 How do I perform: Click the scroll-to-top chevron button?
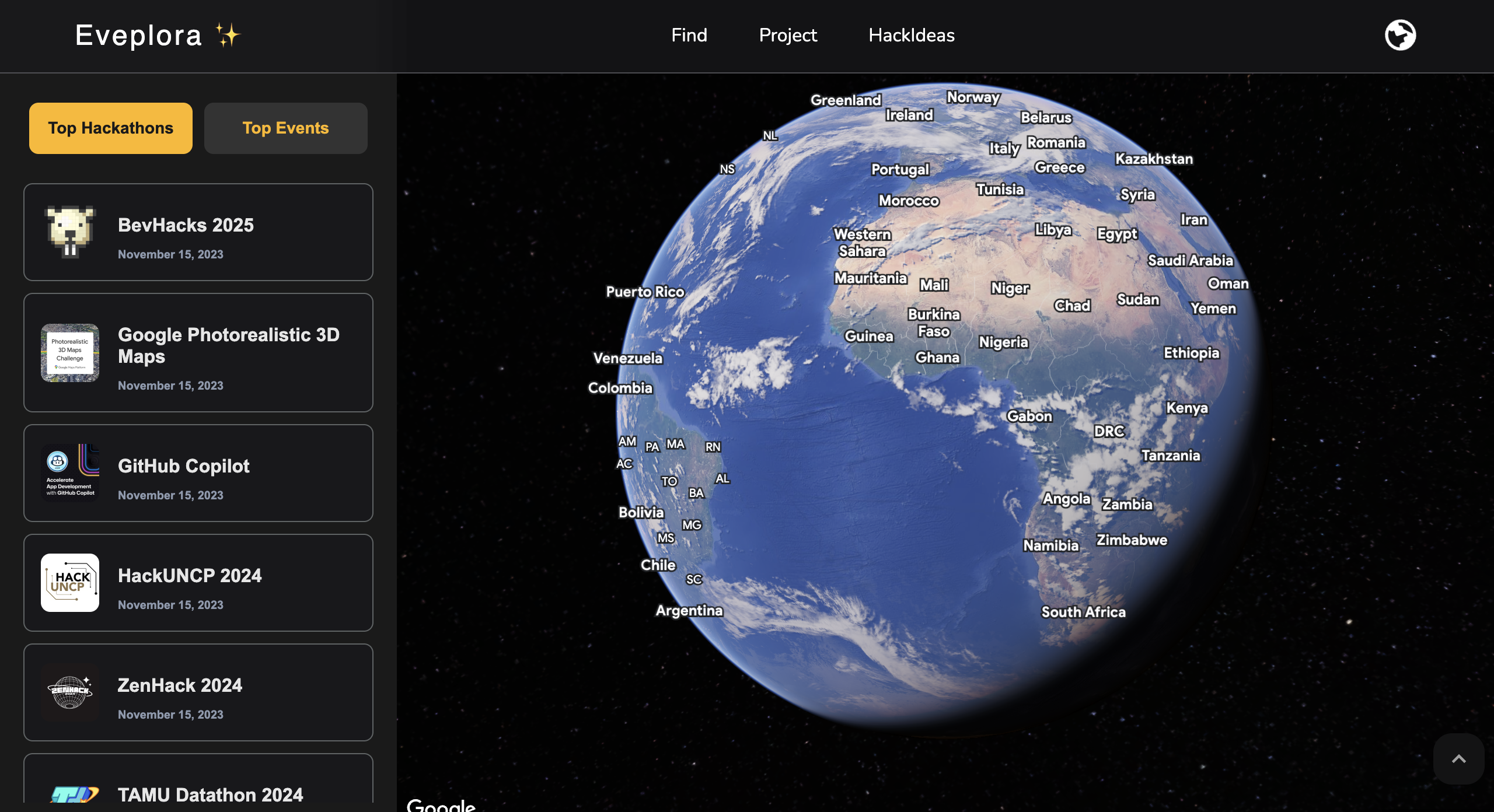1458,758
